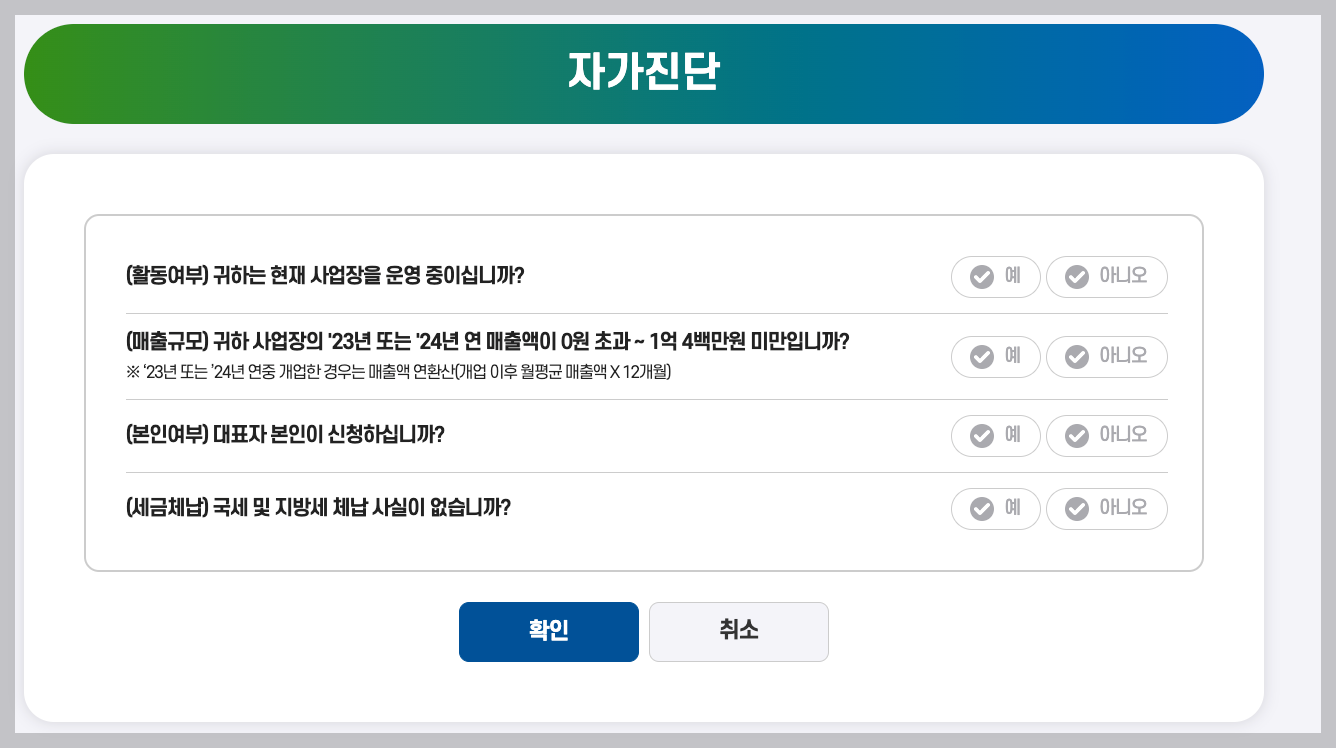Select 예 for the 활동여부 question
The height and width of the screenshot is (748, 1336).
996,277
